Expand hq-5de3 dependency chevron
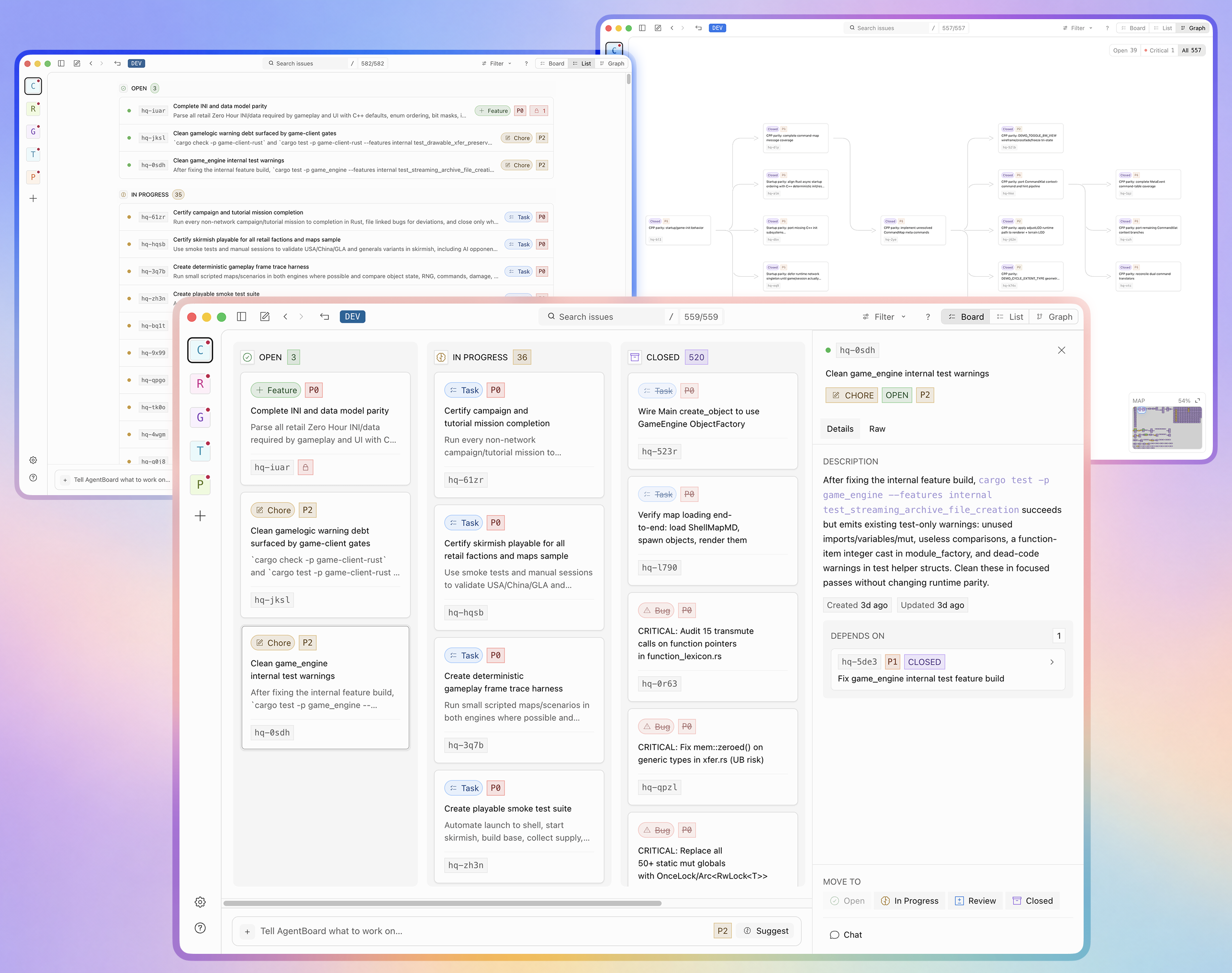Image resolution: width=1232 pixels, height=973 pixels. click(x=1052, y=662)
